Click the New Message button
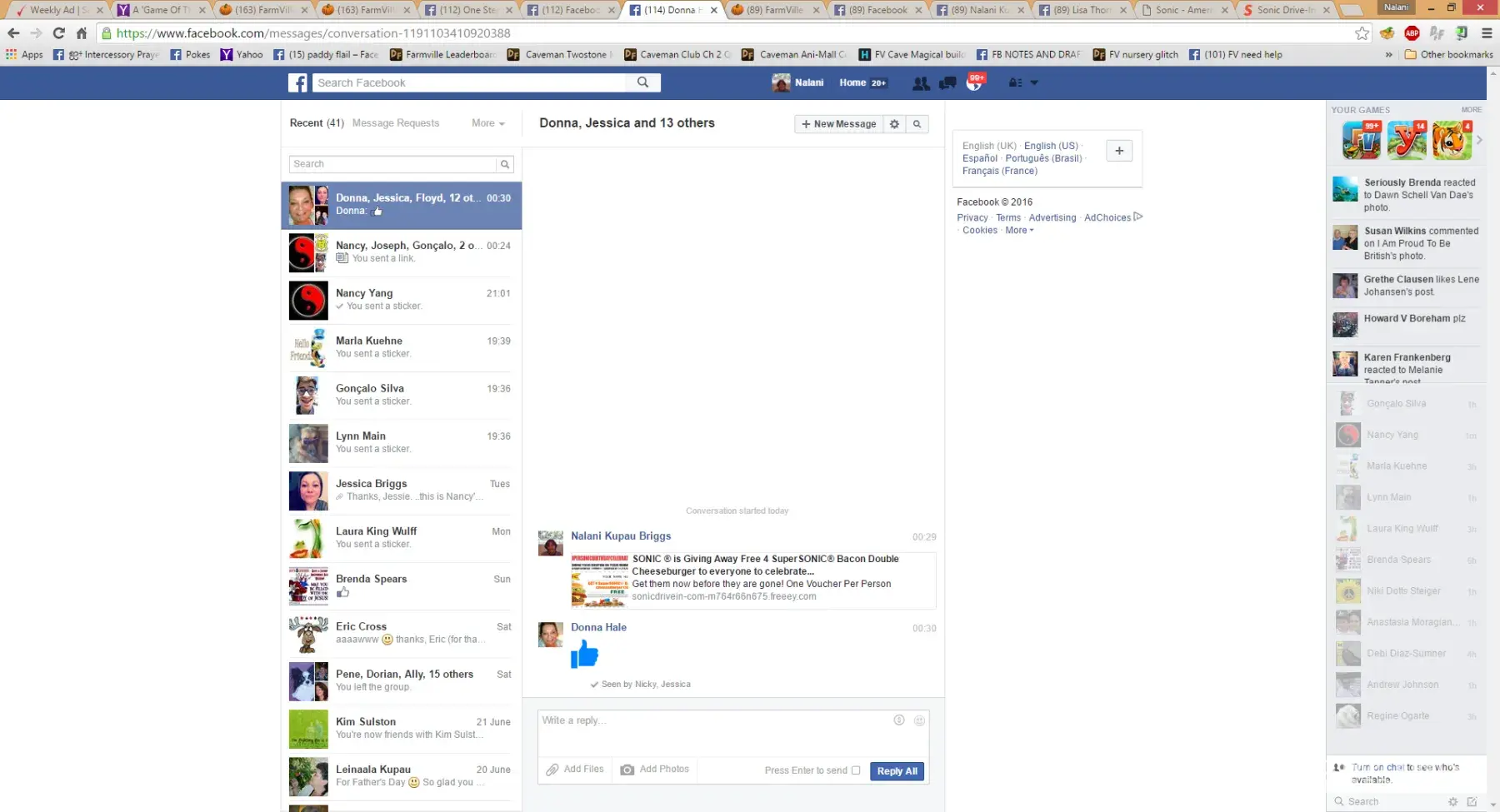1500x812 pixels. (x=838, y=124)
